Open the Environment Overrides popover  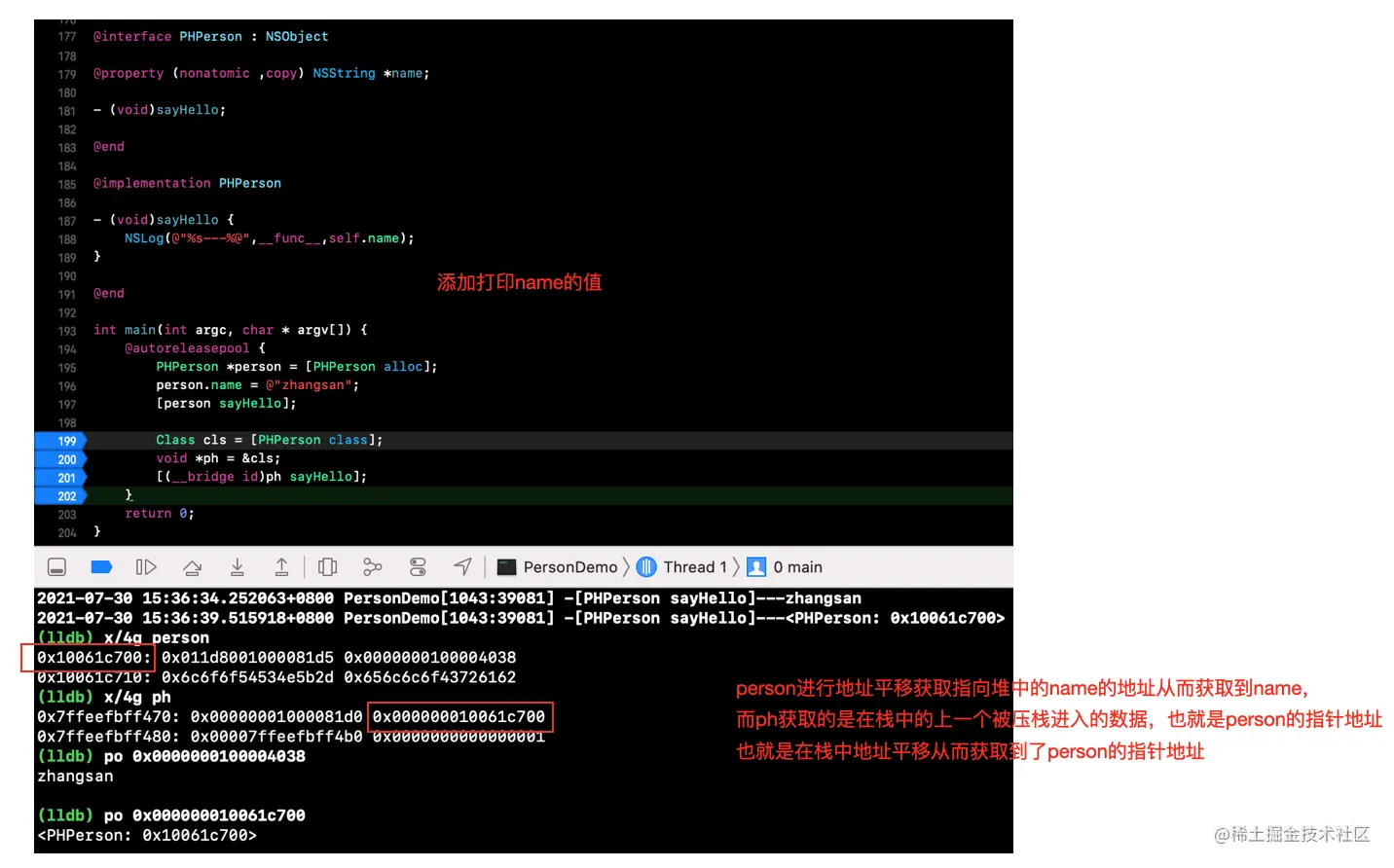[418, 566]
